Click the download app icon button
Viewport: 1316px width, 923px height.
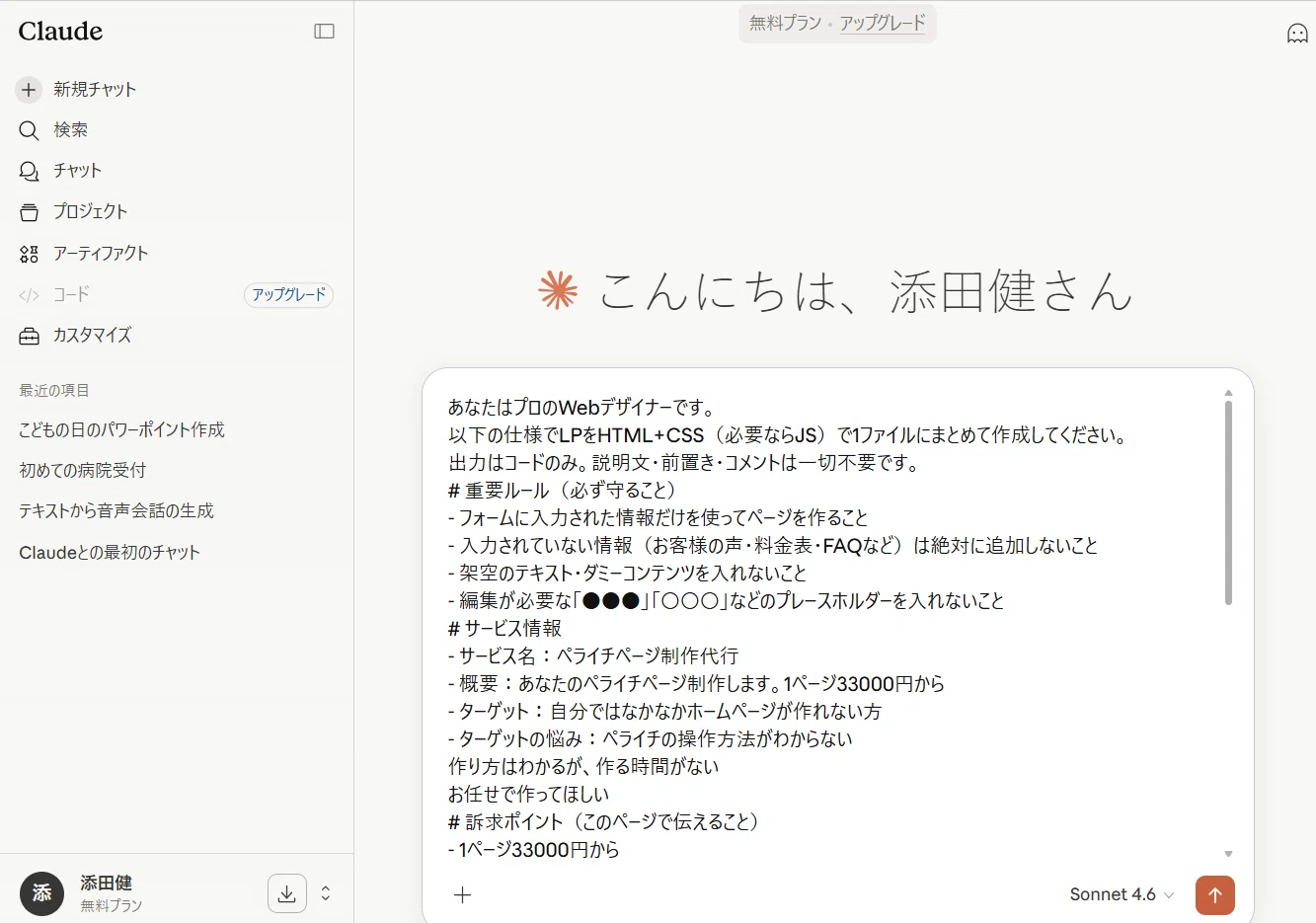287,893
